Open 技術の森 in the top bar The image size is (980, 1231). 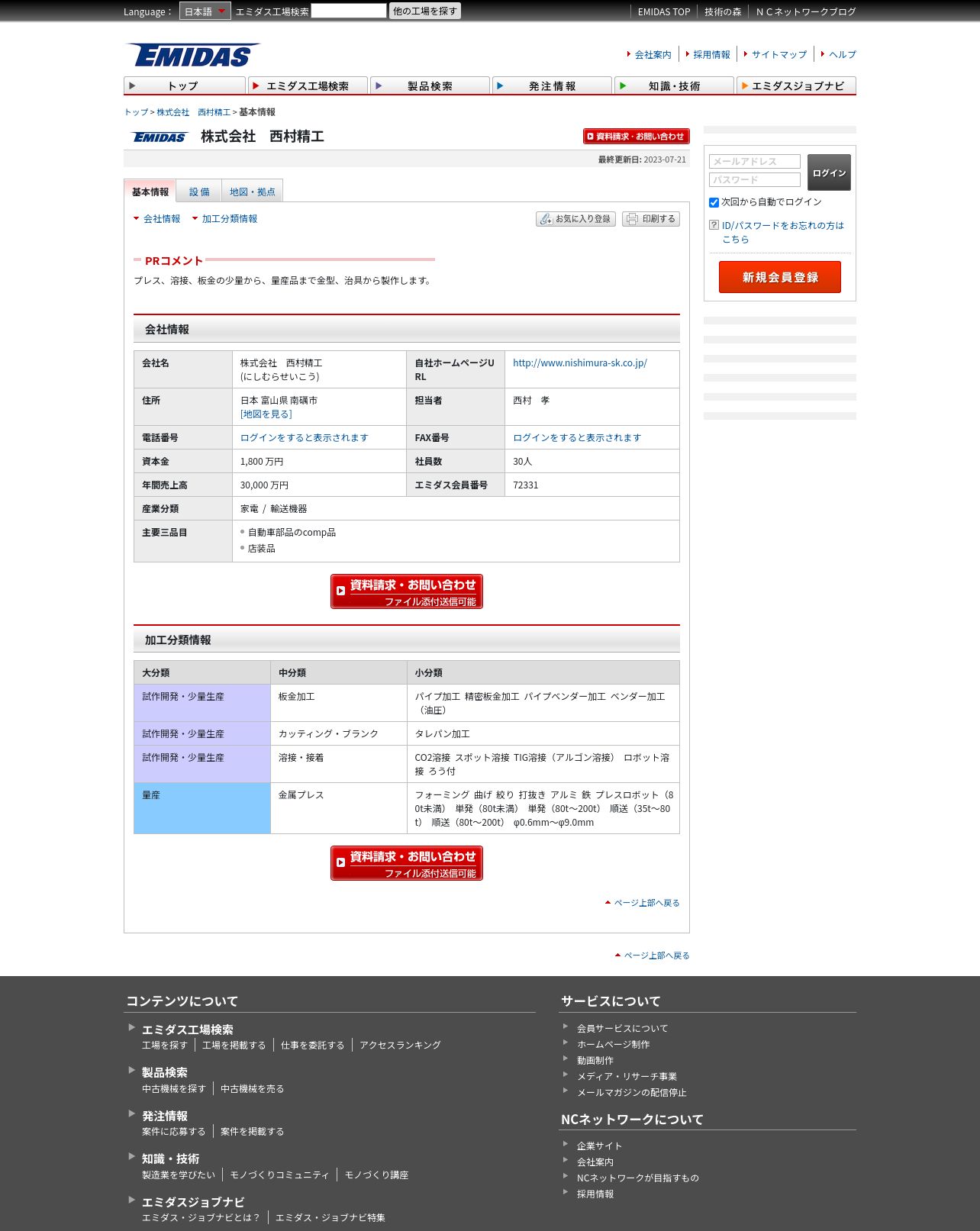[x=723, y=11]
